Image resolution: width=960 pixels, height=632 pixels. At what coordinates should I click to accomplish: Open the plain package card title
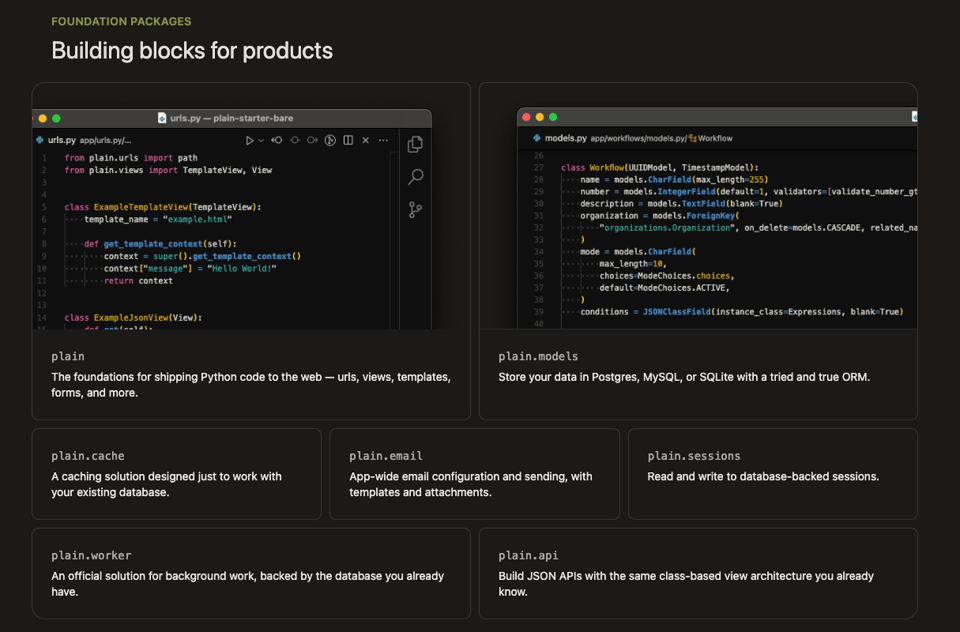tap(68, 356)
